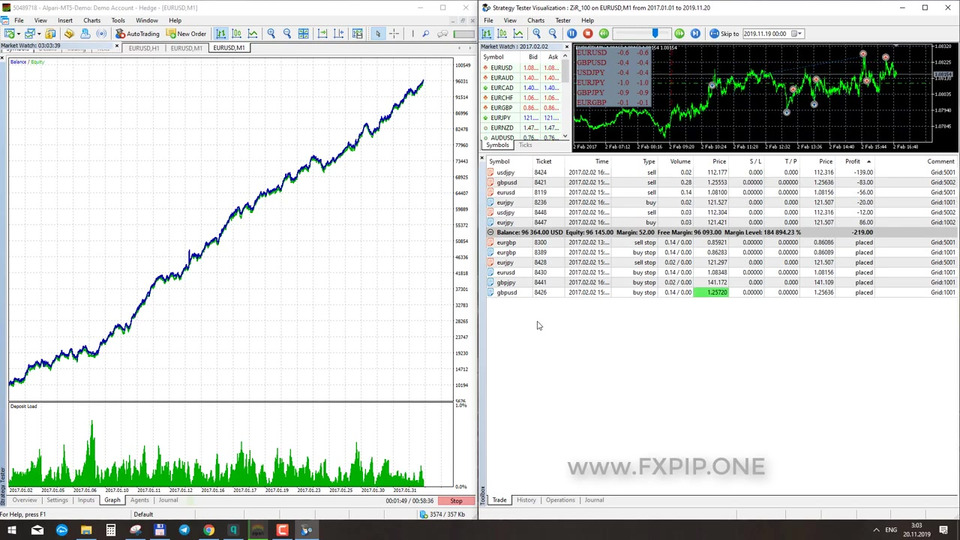960x540 pixels.
Task: Select EURCAD row in Market Watch
Action: (x=521, y=88)
